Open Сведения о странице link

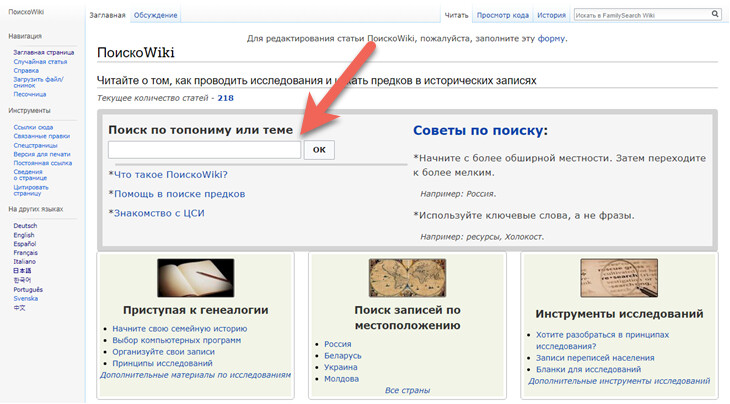click(x=30, y=175)
